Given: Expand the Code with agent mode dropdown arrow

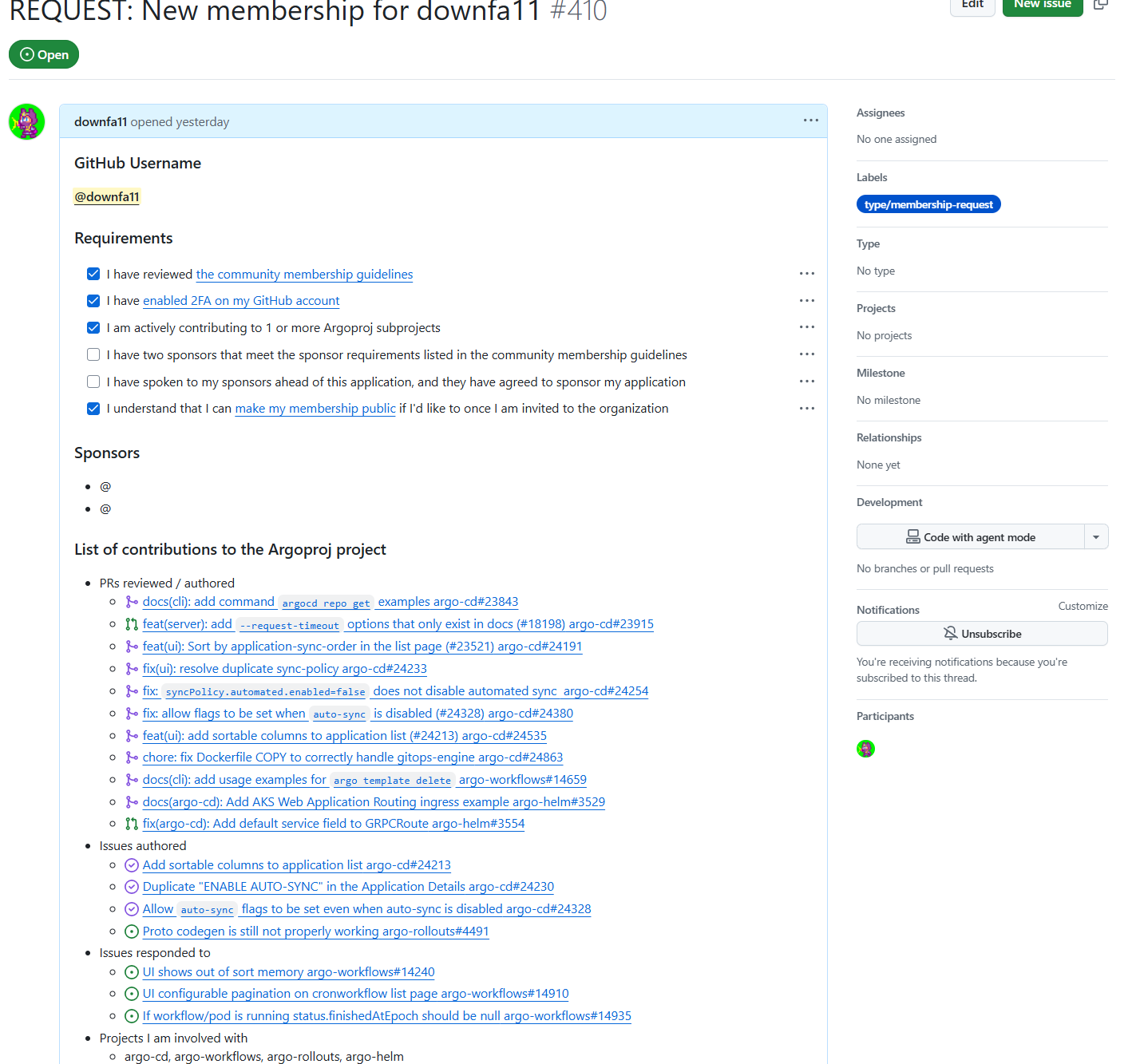Looking at the screenshot, I should (1096, 537).
